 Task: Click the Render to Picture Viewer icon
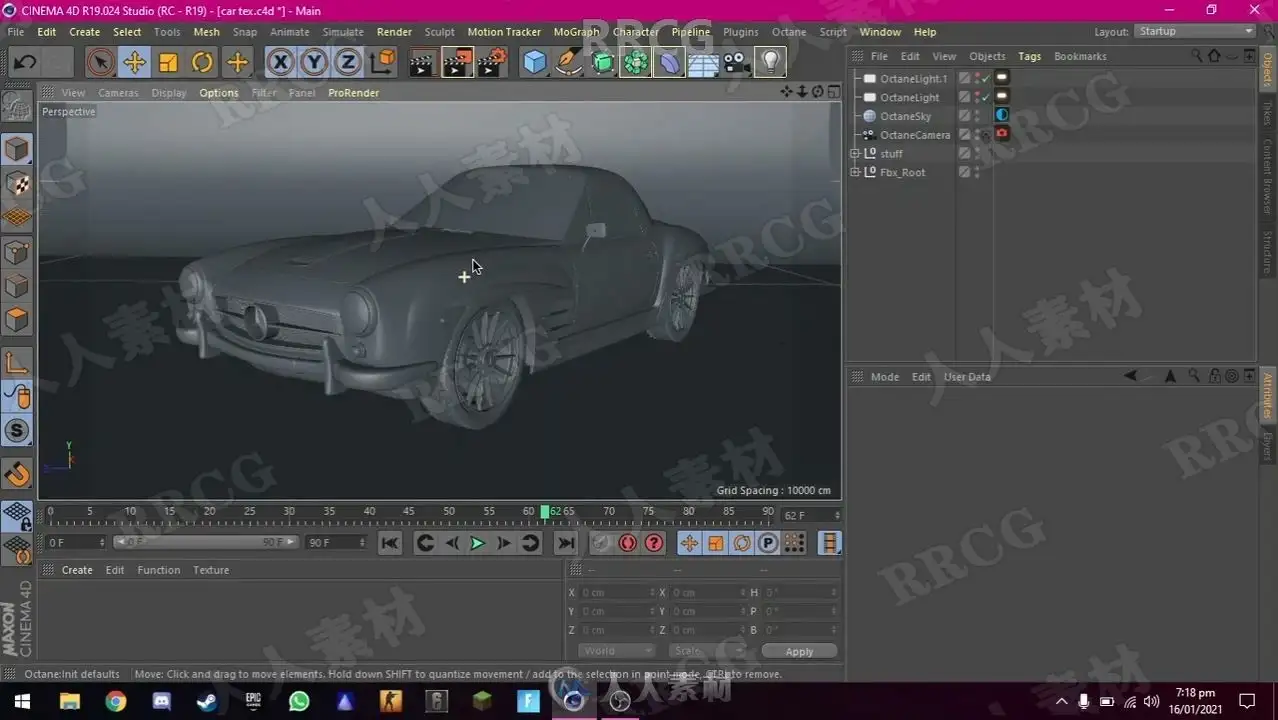pos(457,63)
